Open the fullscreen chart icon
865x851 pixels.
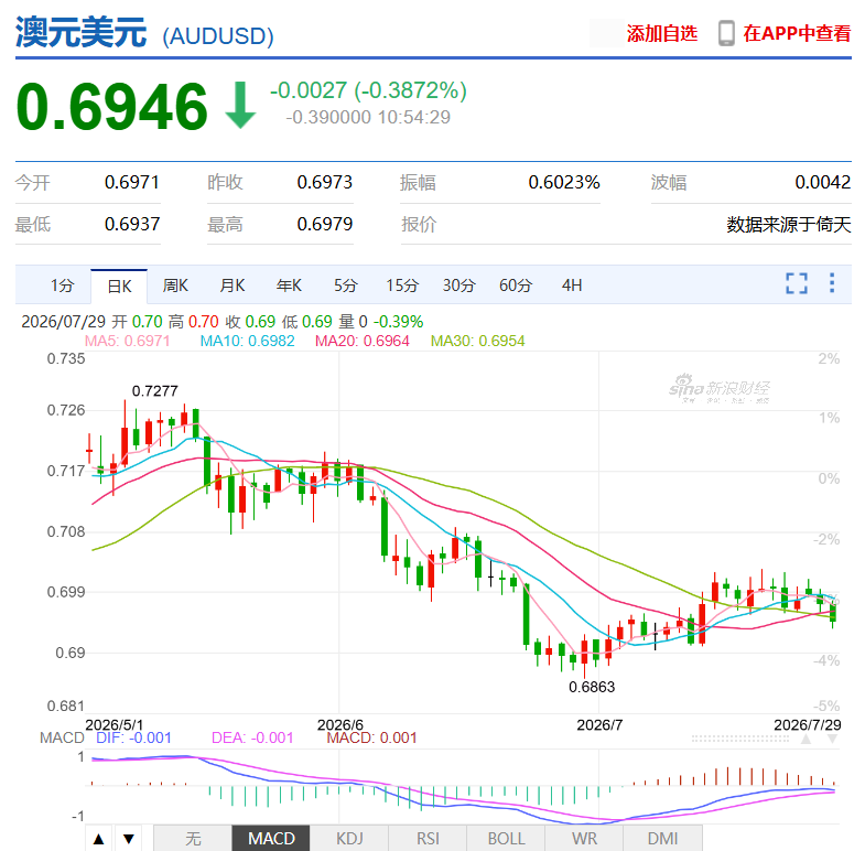tap(796, 283)
